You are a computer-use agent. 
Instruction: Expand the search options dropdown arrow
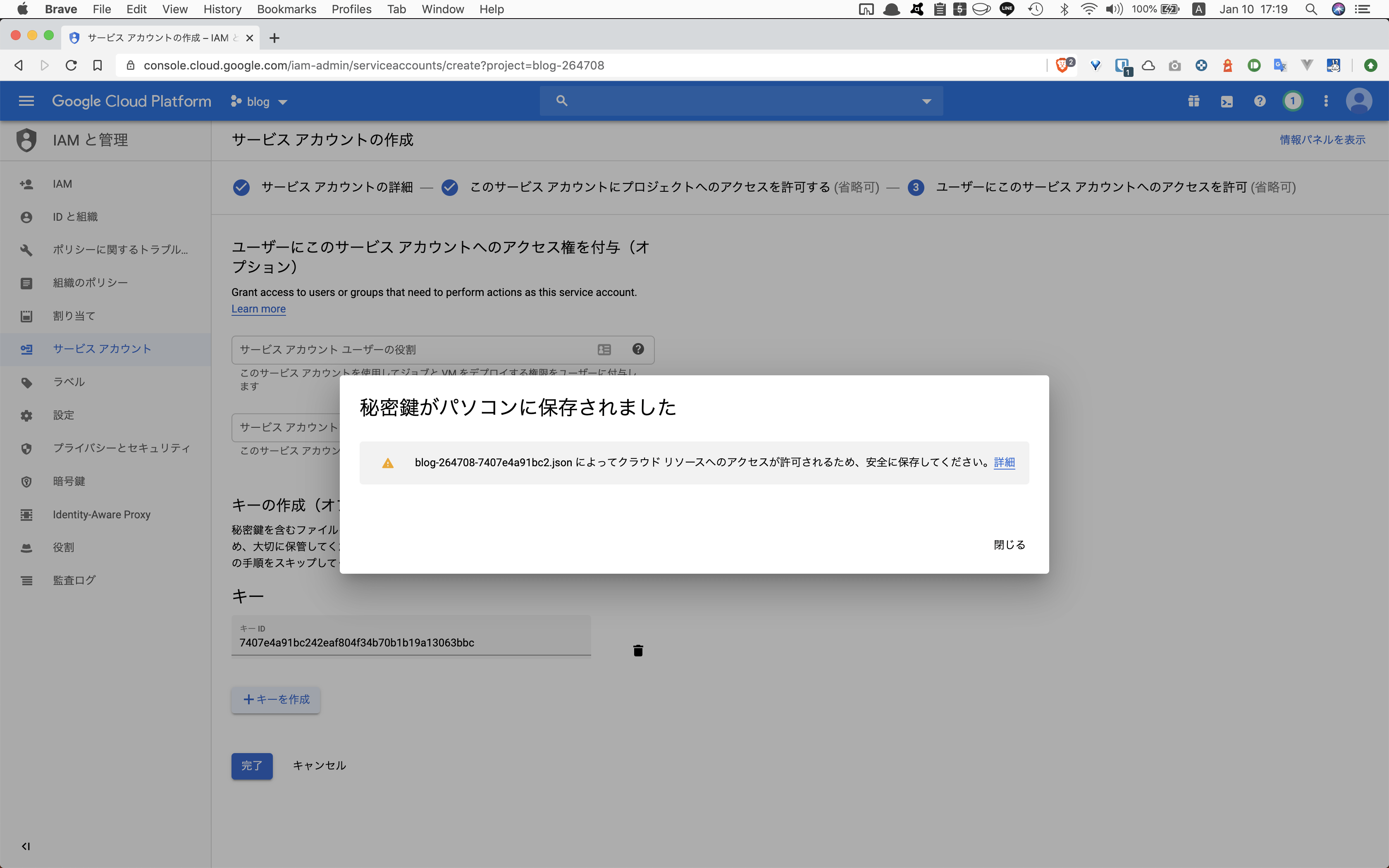click(926, 100)
